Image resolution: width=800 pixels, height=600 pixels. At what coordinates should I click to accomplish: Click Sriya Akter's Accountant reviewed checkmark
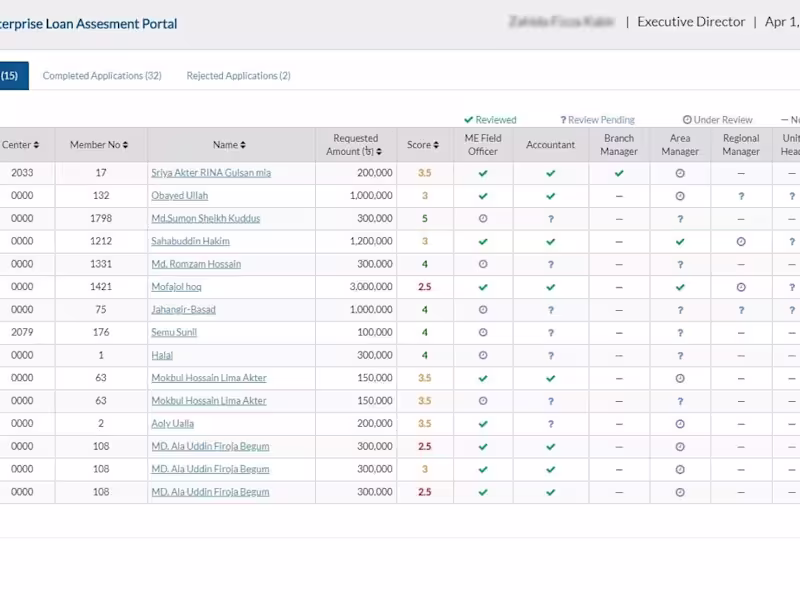pos(551,173)
